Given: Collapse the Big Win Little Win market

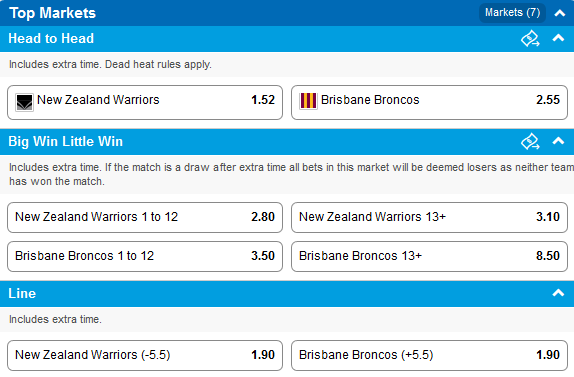Looking at the screenshot, I should pyautogui.click(x=558, y=141).
